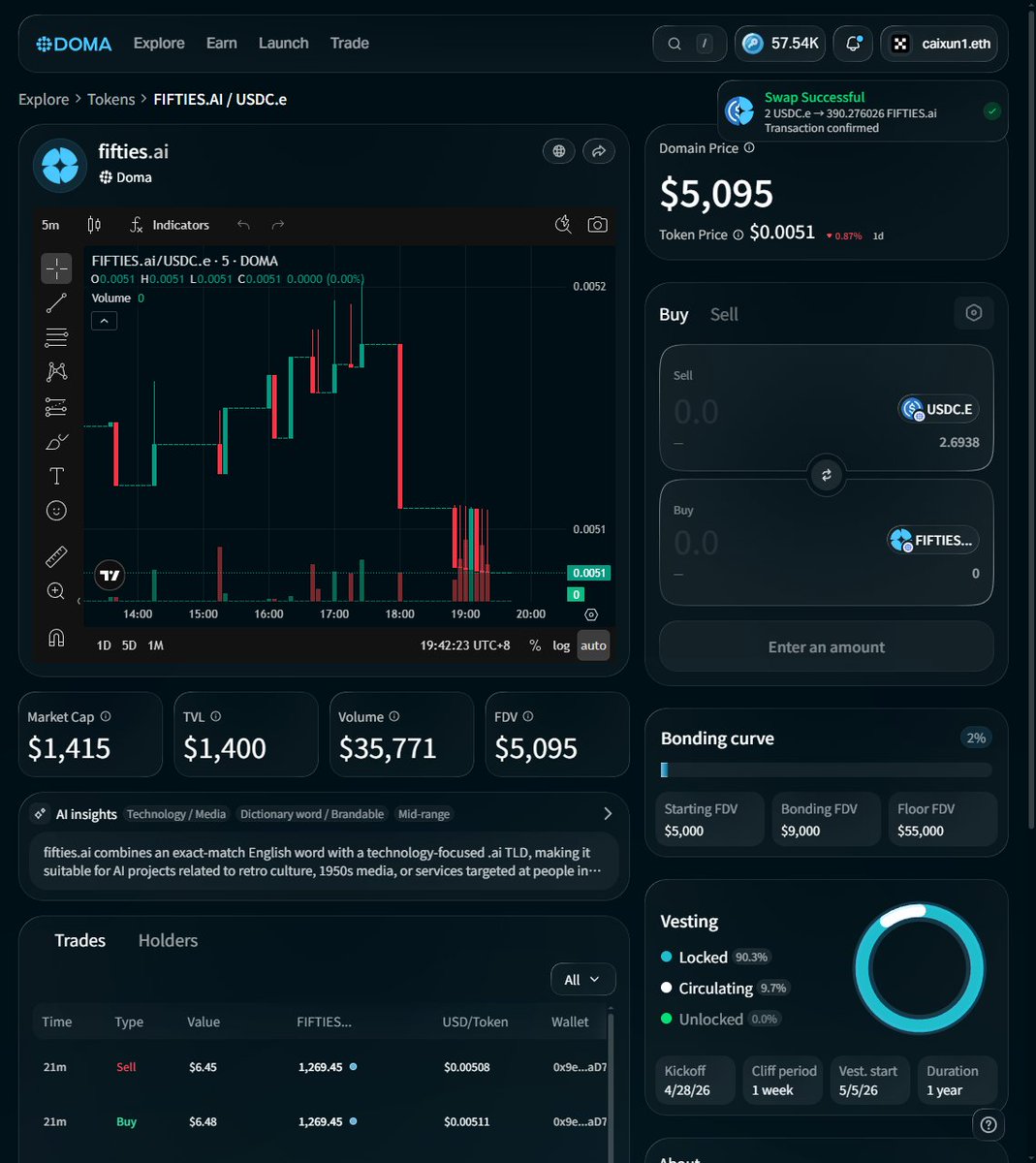Select the Buy tab

click(674, 314)
